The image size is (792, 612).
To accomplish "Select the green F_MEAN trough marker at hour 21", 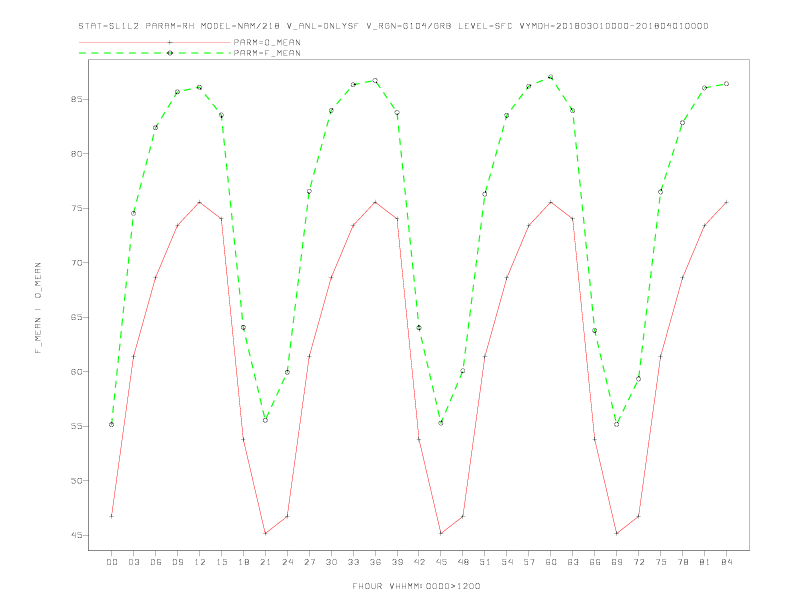I will [265, 420].
